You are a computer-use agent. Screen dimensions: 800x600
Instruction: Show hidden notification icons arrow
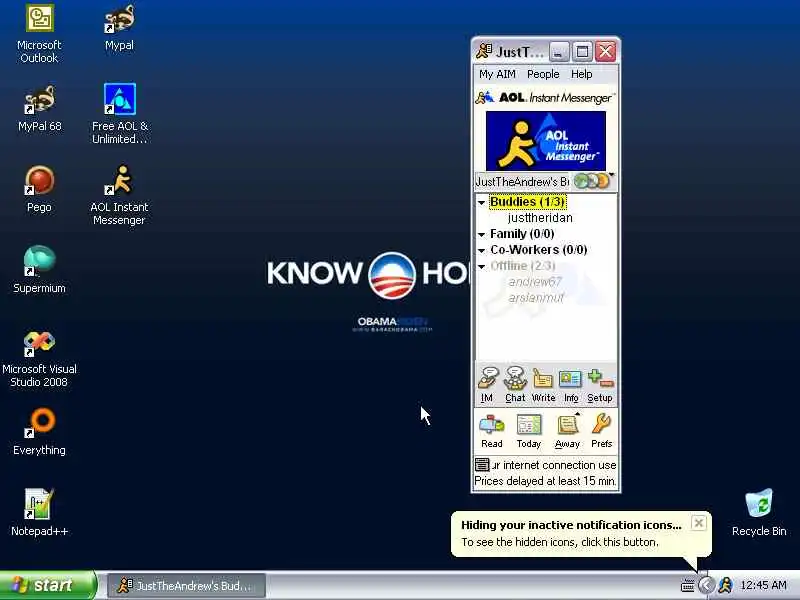(706, 585)
